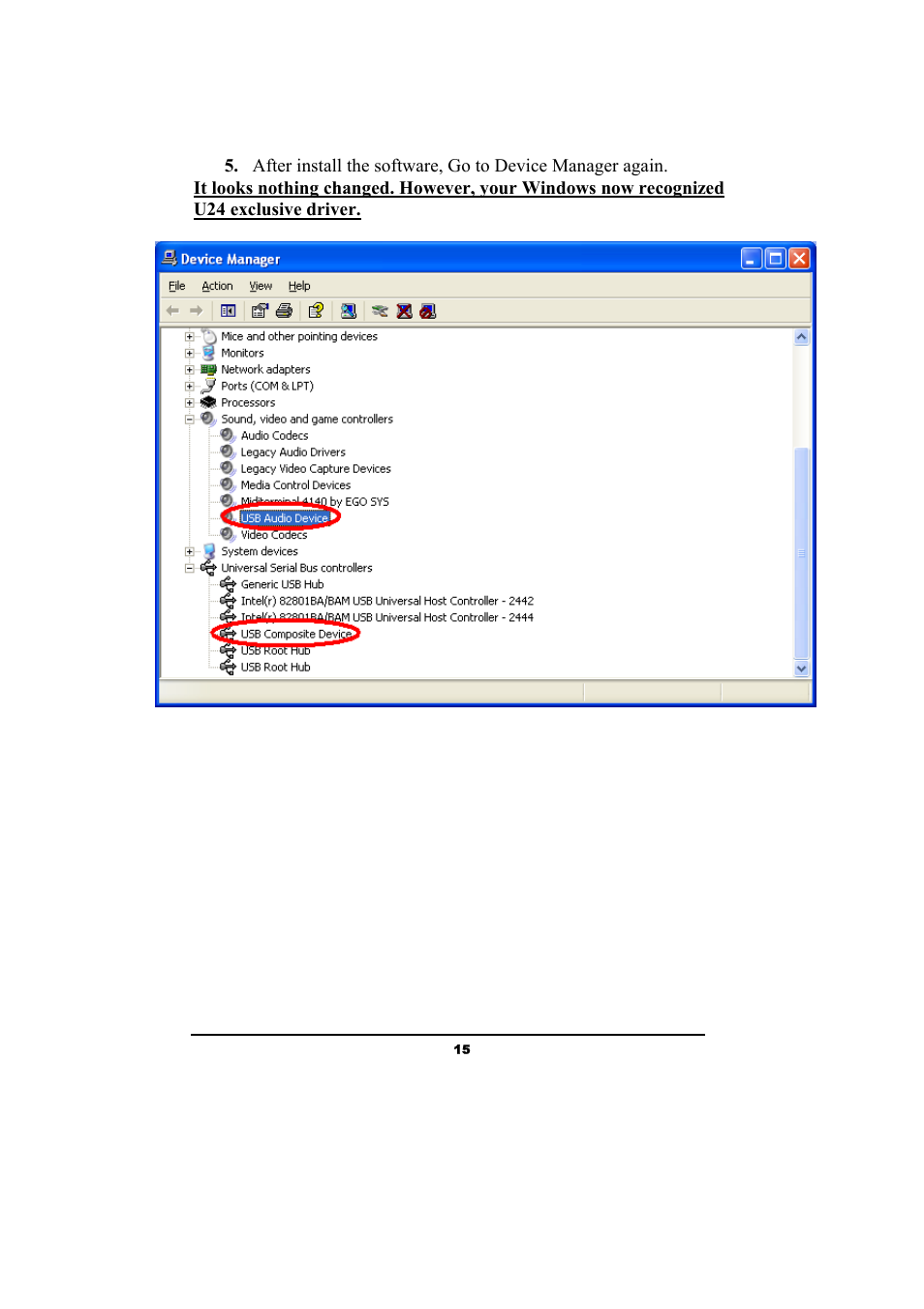
Task: Click the speaker icon beside Legacy Audio Drivers
Action: tap(228, 452)
